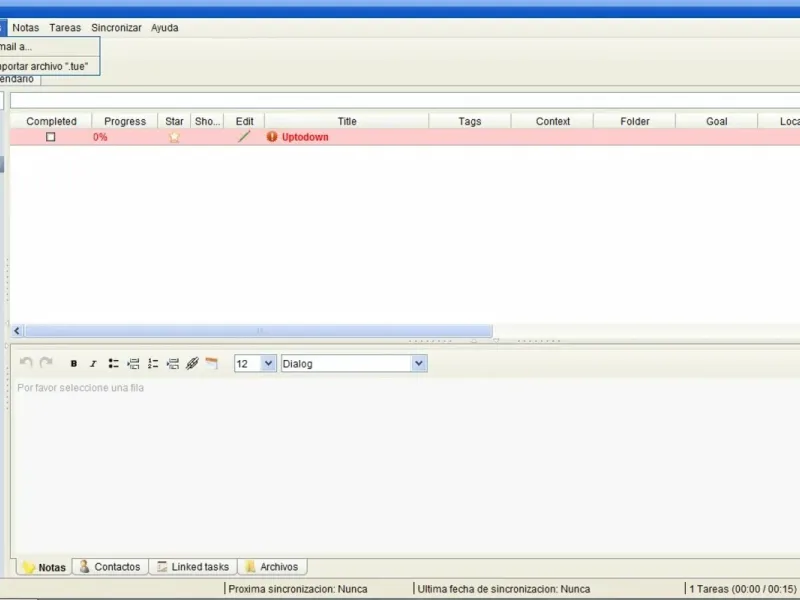Switch to the Archivos tab
The height and width of the screenshot is (600, 800).
[x=272, y=567]
